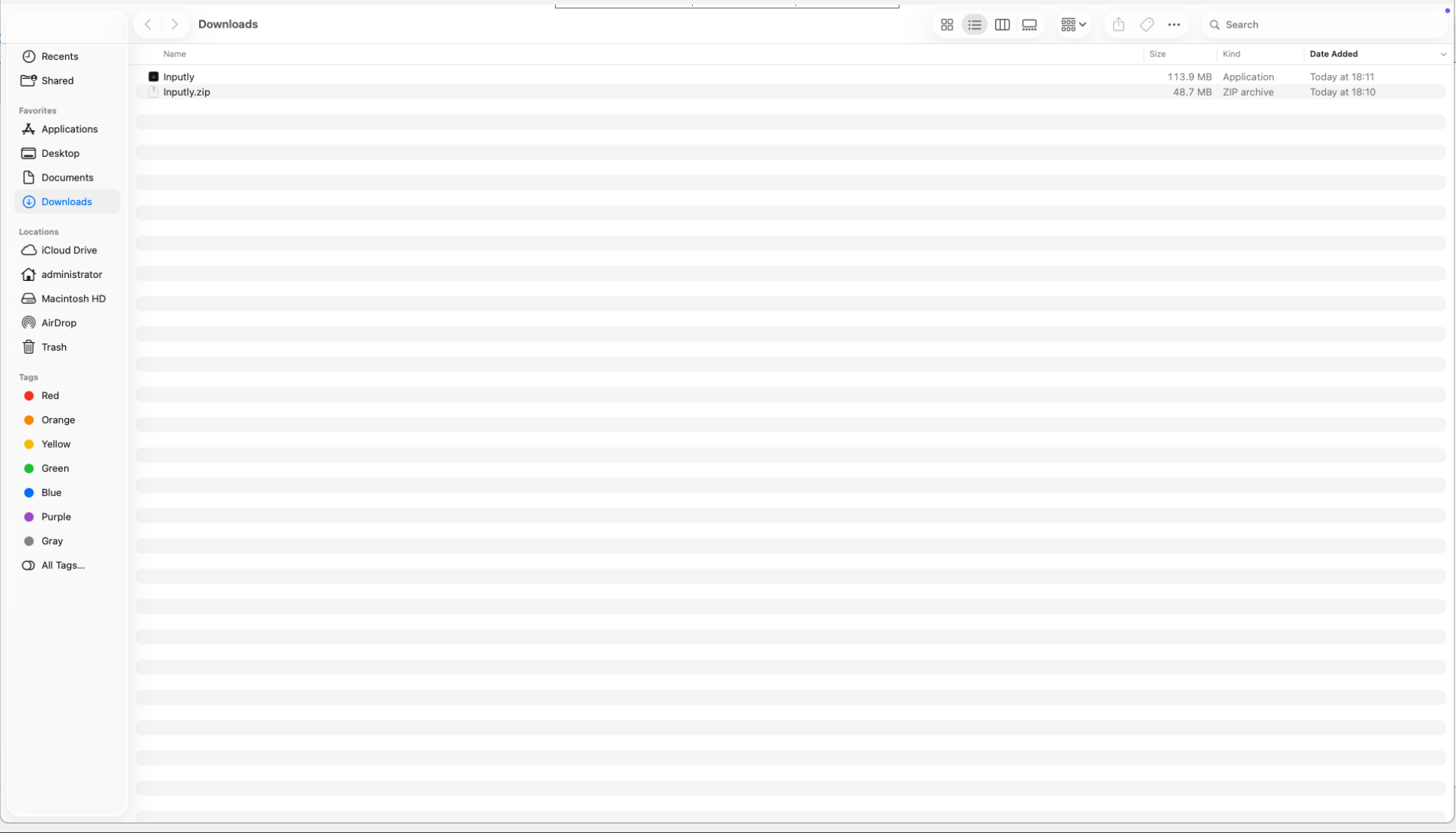Switch to gallery view in toolbar
Image resolution: width=1456 pixels, height=833 pixels.
point(1030,24)
